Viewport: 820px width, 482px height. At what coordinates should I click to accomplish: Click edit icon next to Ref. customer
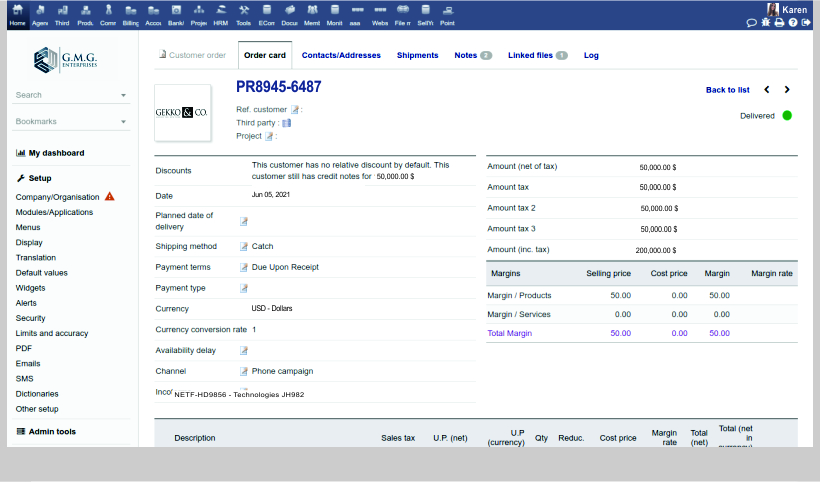point(295,110)
